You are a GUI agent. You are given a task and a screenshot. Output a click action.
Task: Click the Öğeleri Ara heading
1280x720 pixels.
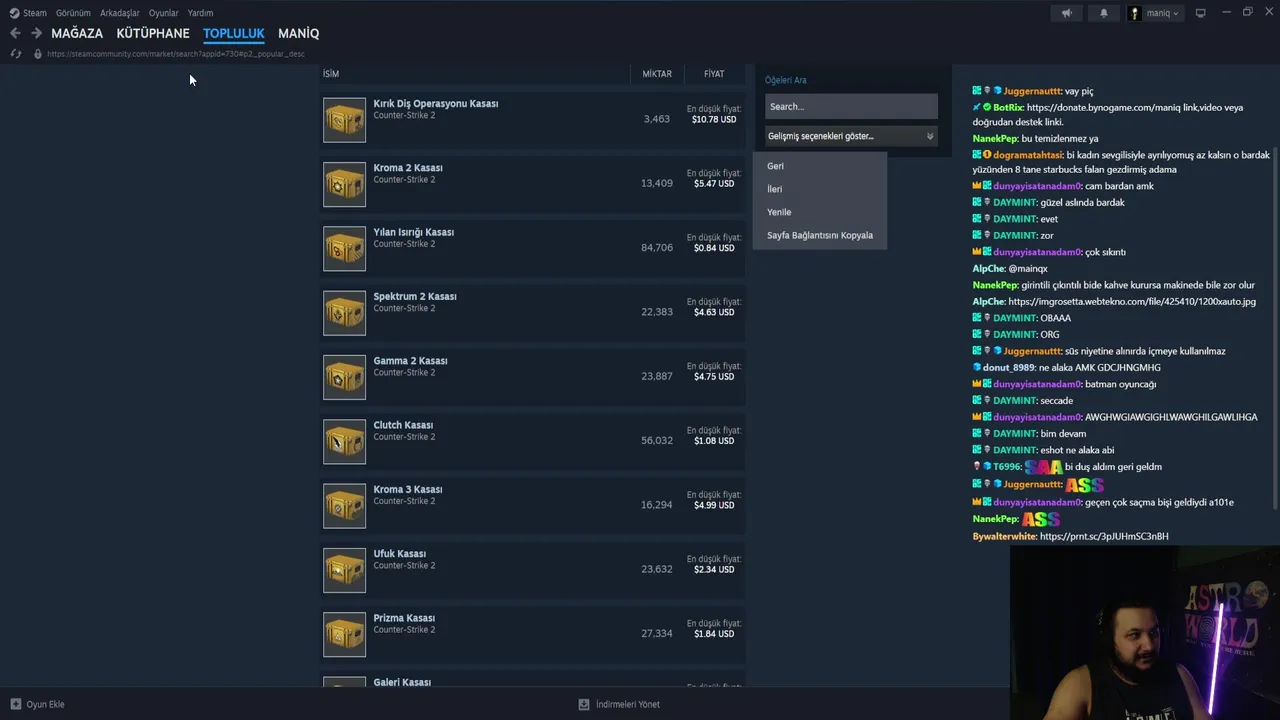pos(786,80)
